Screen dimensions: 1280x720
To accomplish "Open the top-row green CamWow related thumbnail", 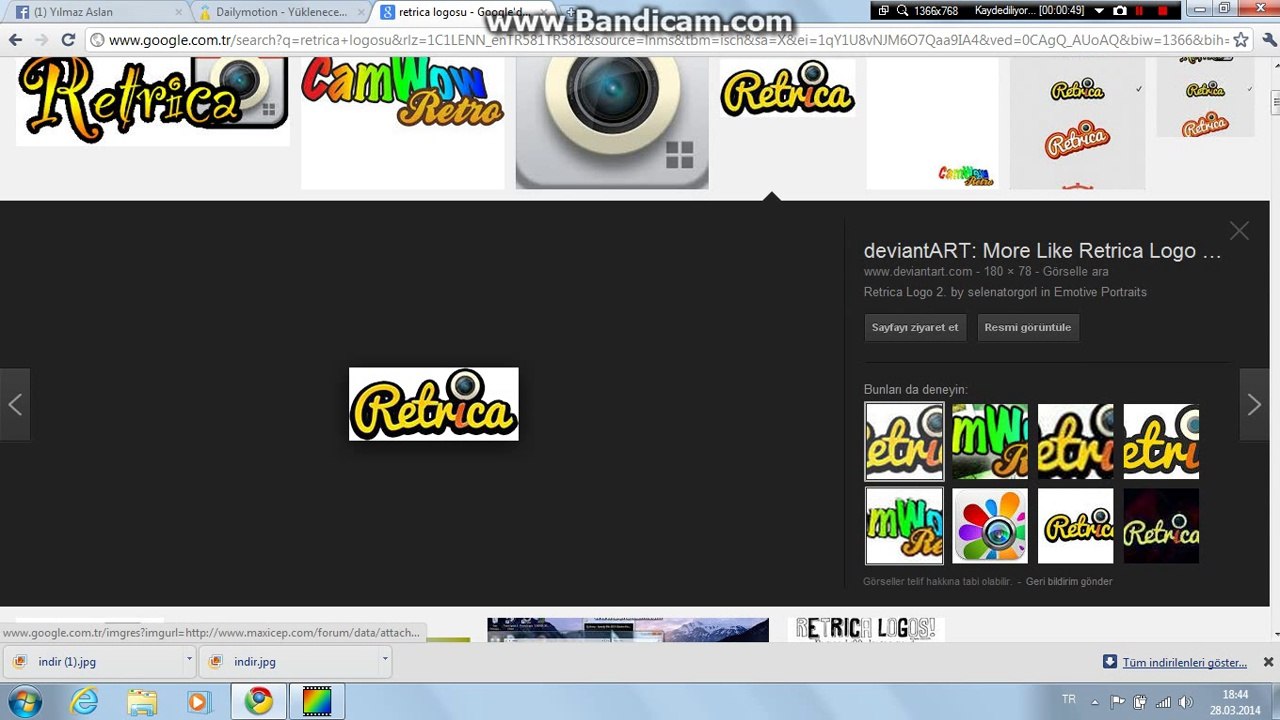I will [990, 441].
